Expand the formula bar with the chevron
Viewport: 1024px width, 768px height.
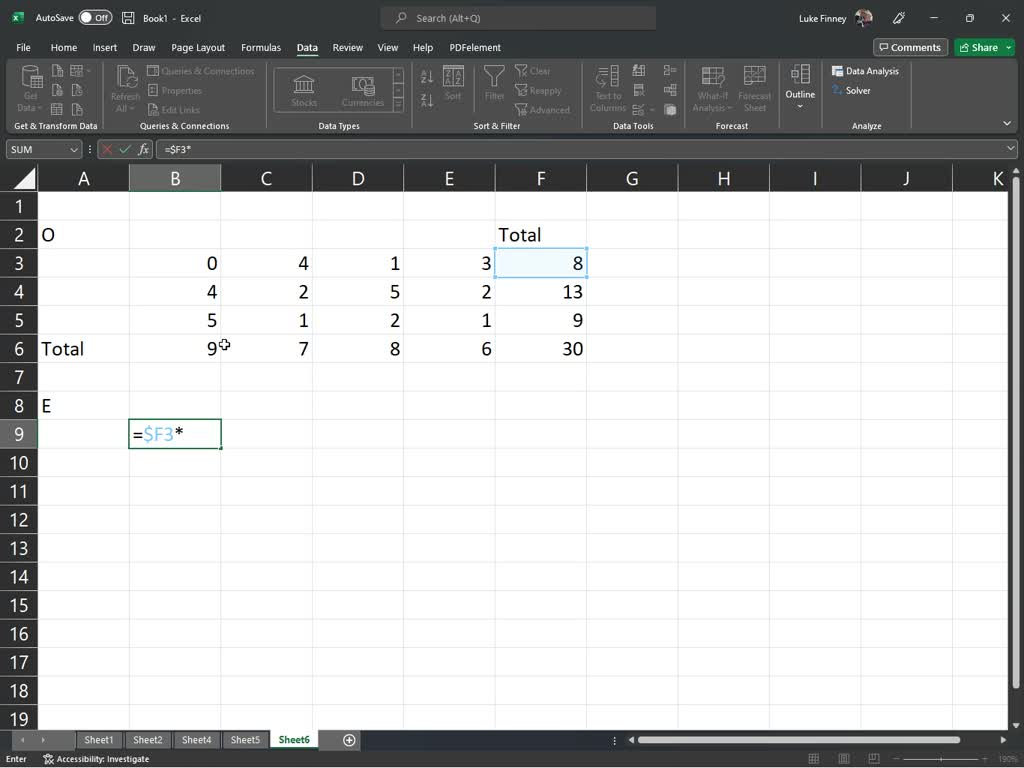(x=1011, y=149)
